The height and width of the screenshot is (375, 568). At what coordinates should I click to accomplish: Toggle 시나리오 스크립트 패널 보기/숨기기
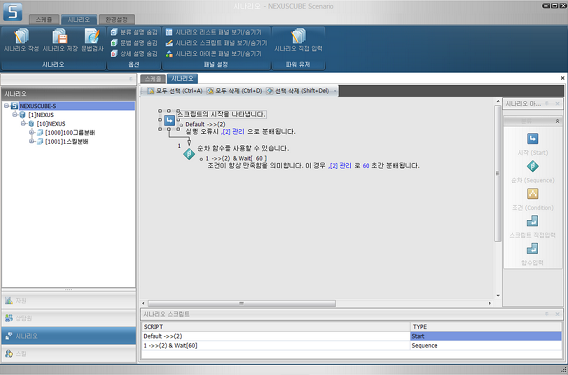click(x=216, y=43)
